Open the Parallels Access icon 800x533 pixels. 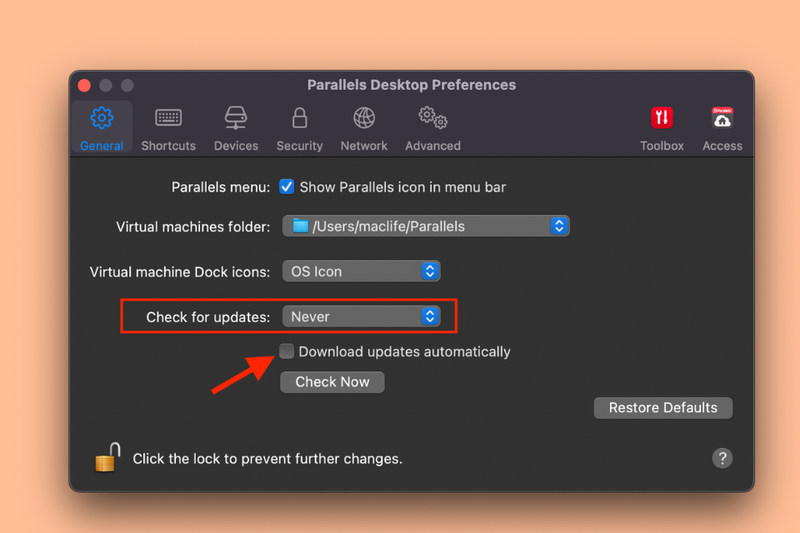coord(722,128)
